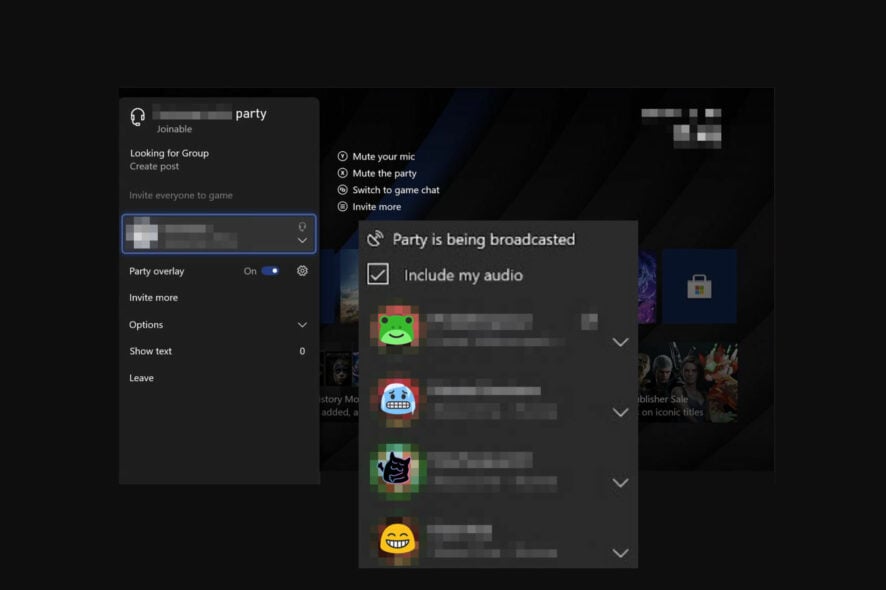Collapse the highlighted party member's chevron
Viewport: 886px width, 590px height.
[x=302, y=241]
